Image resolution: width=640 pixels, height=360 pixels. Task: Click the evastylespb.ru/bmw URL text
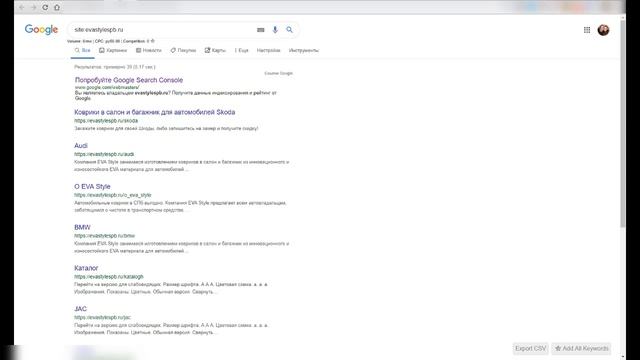coord(104,236)
